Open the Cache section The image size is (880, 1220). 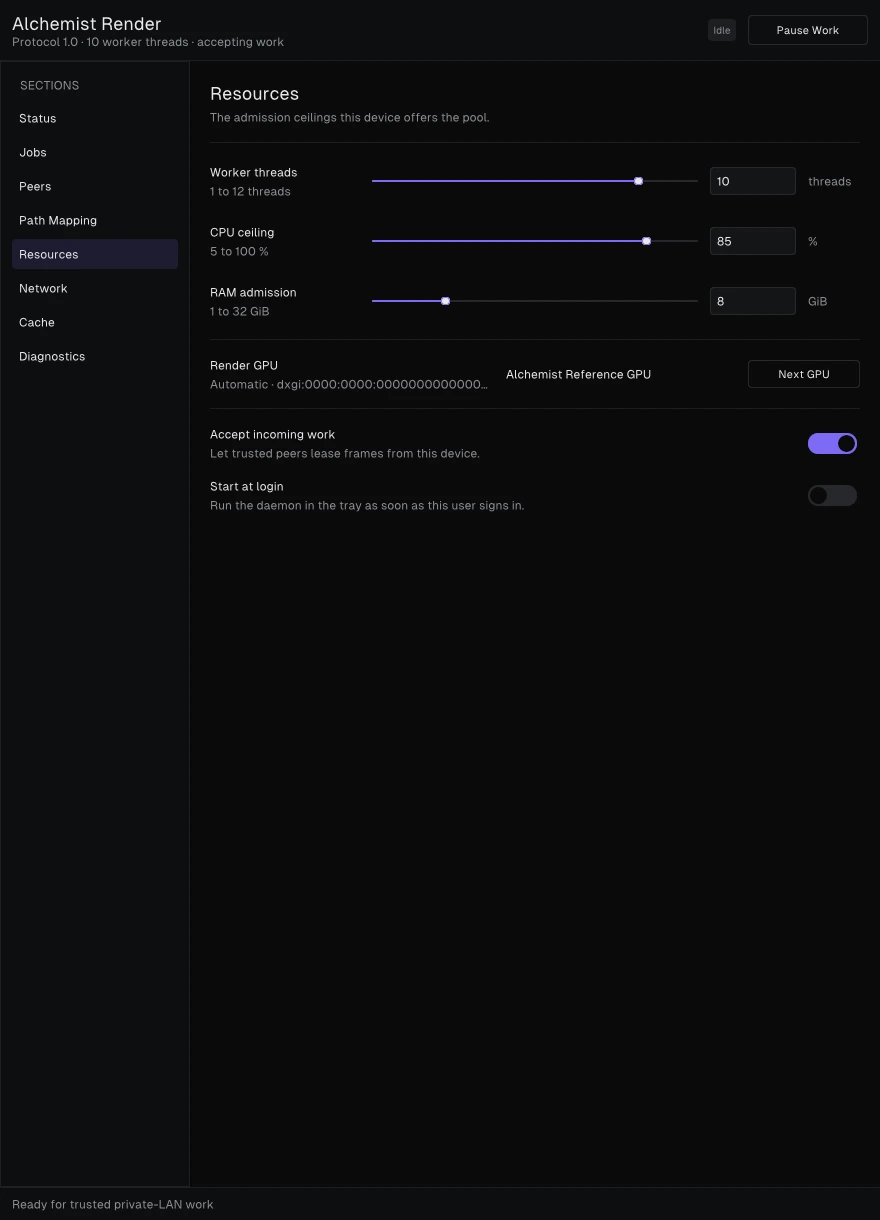[x=95, y=322]
